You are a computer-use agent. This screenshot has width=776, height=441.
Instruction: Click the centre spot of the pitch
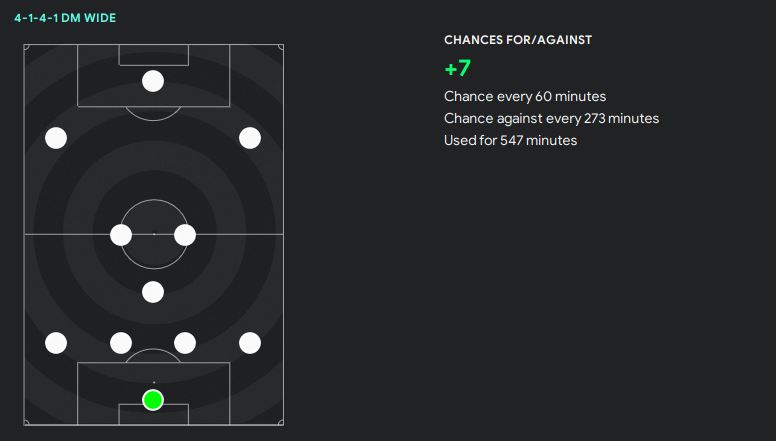click(x=153, y=234)
